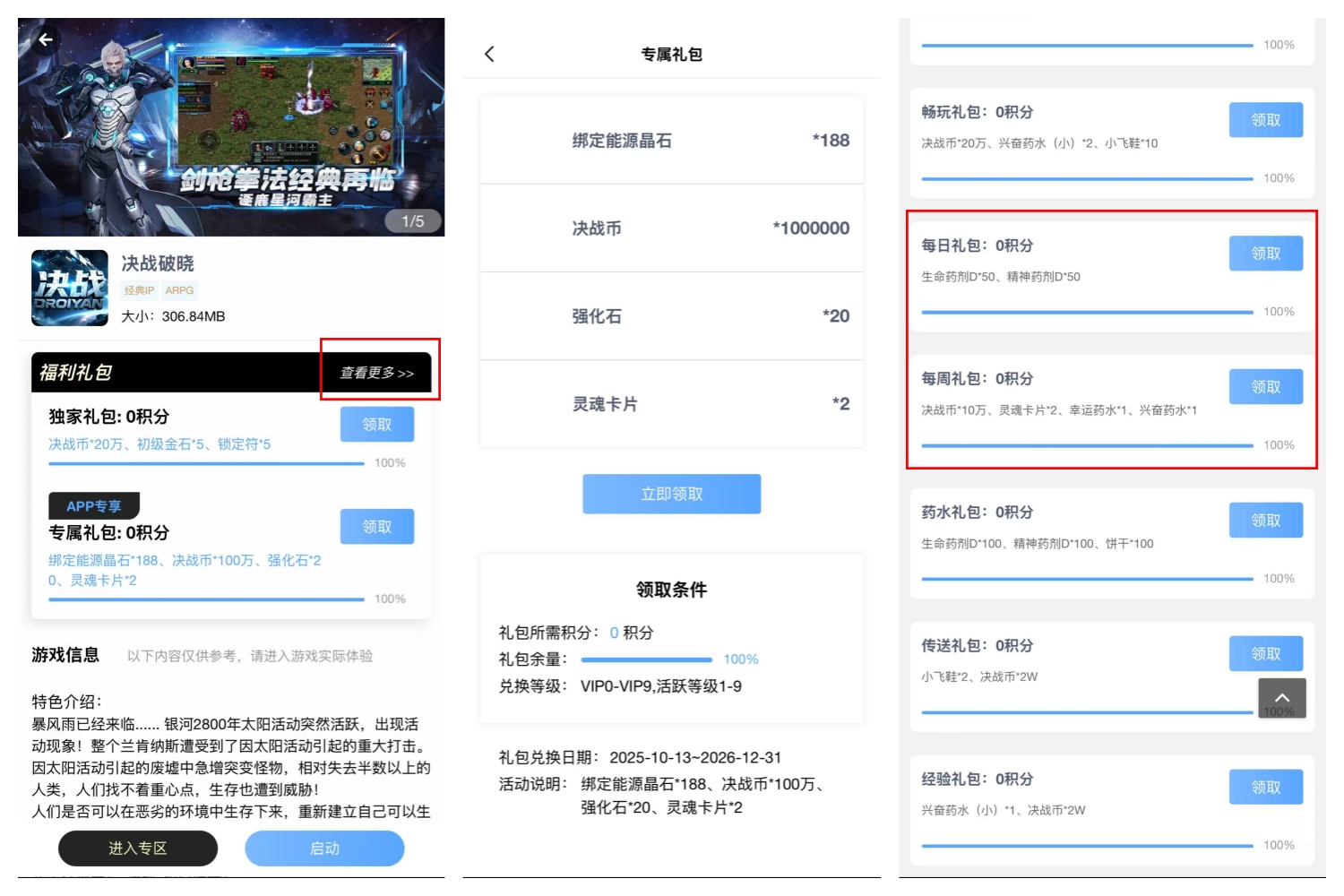Viewport: 1344px width, 896px height.
Task: Claim the 畅玩礼包 reward
Action: [1266, 119]
